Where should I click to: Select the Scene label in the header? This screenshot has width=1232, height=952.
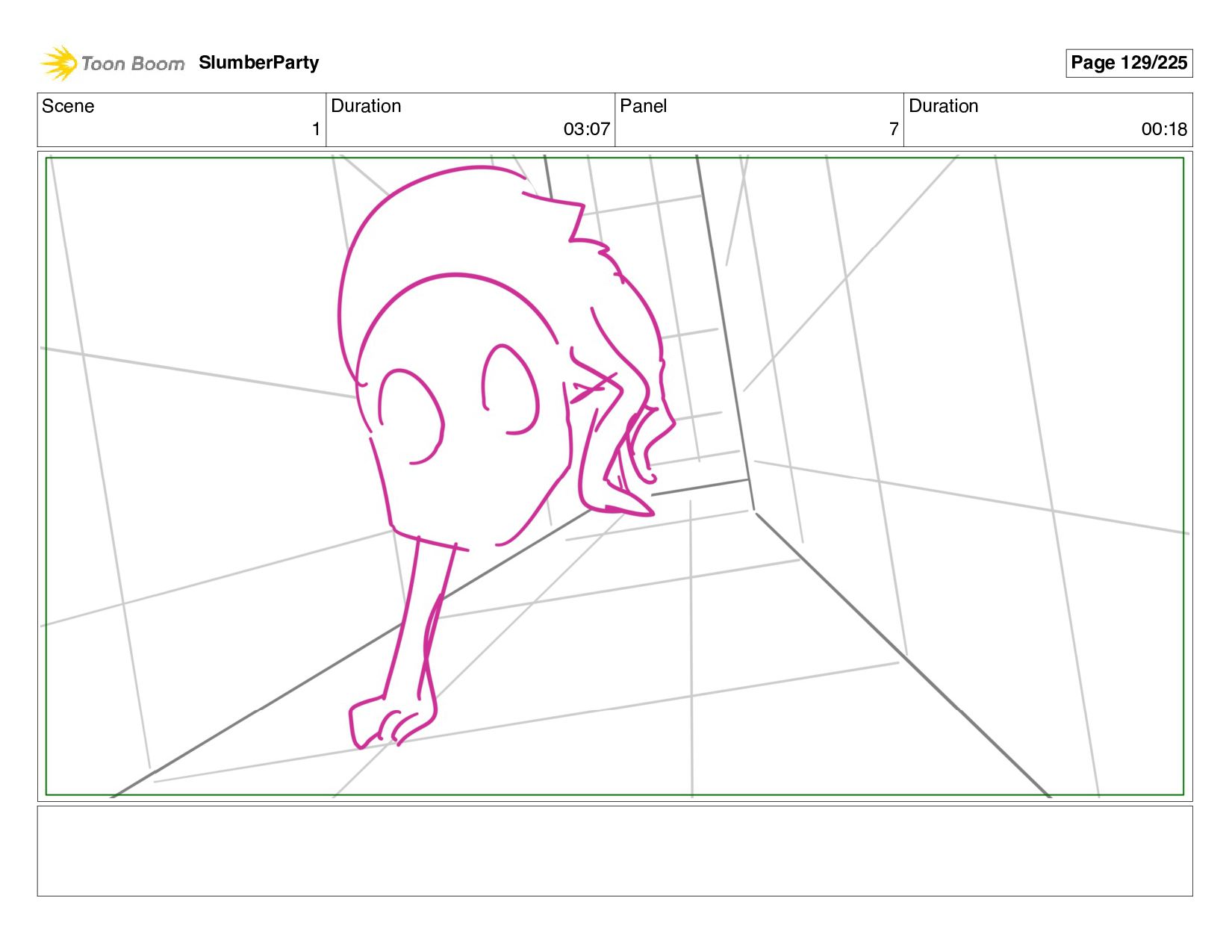tap(68, 106)
